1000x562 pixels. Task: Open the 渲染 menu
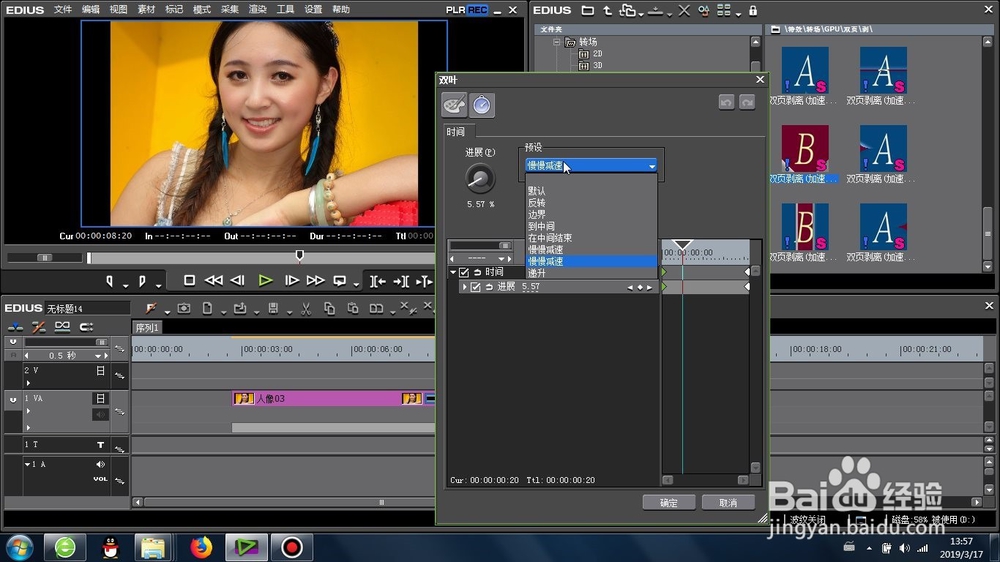click(257, 10)
